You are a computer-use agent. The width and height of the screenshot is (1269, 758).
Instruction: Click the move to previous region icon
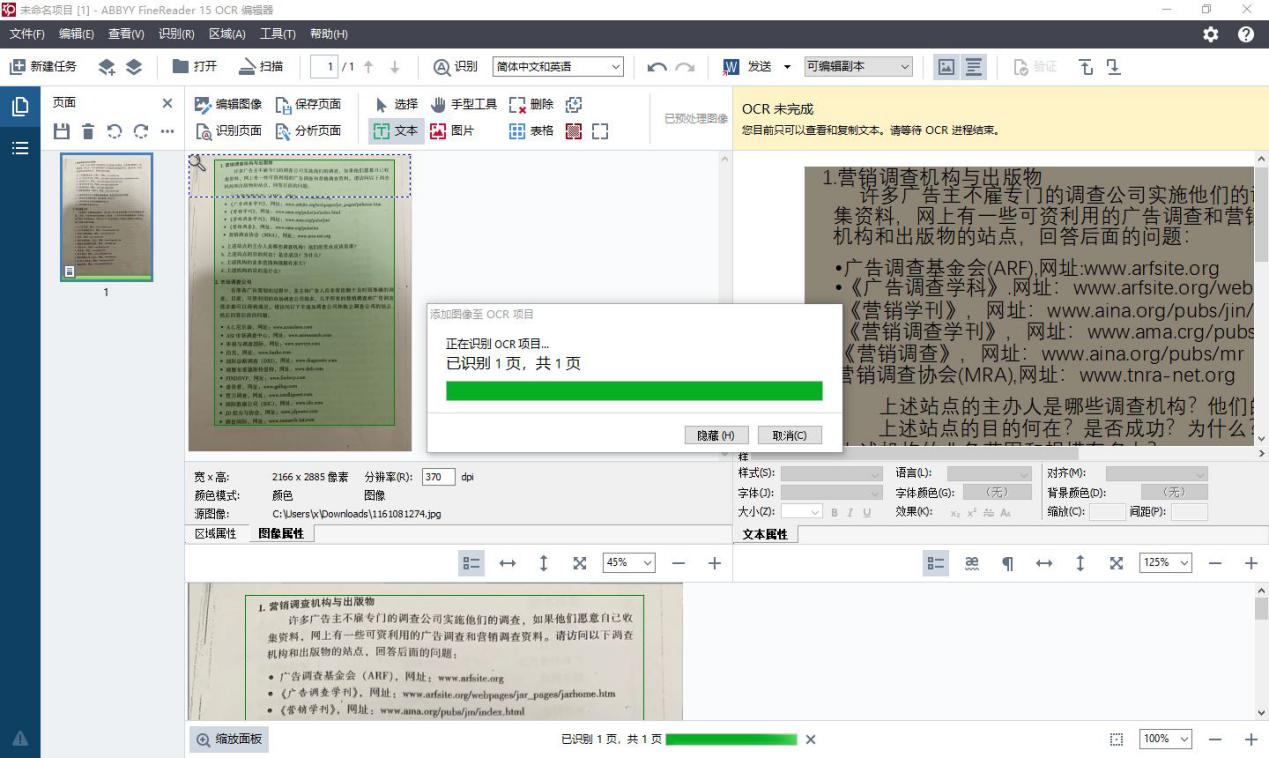pyautogui.click(x=1087, y=67)
